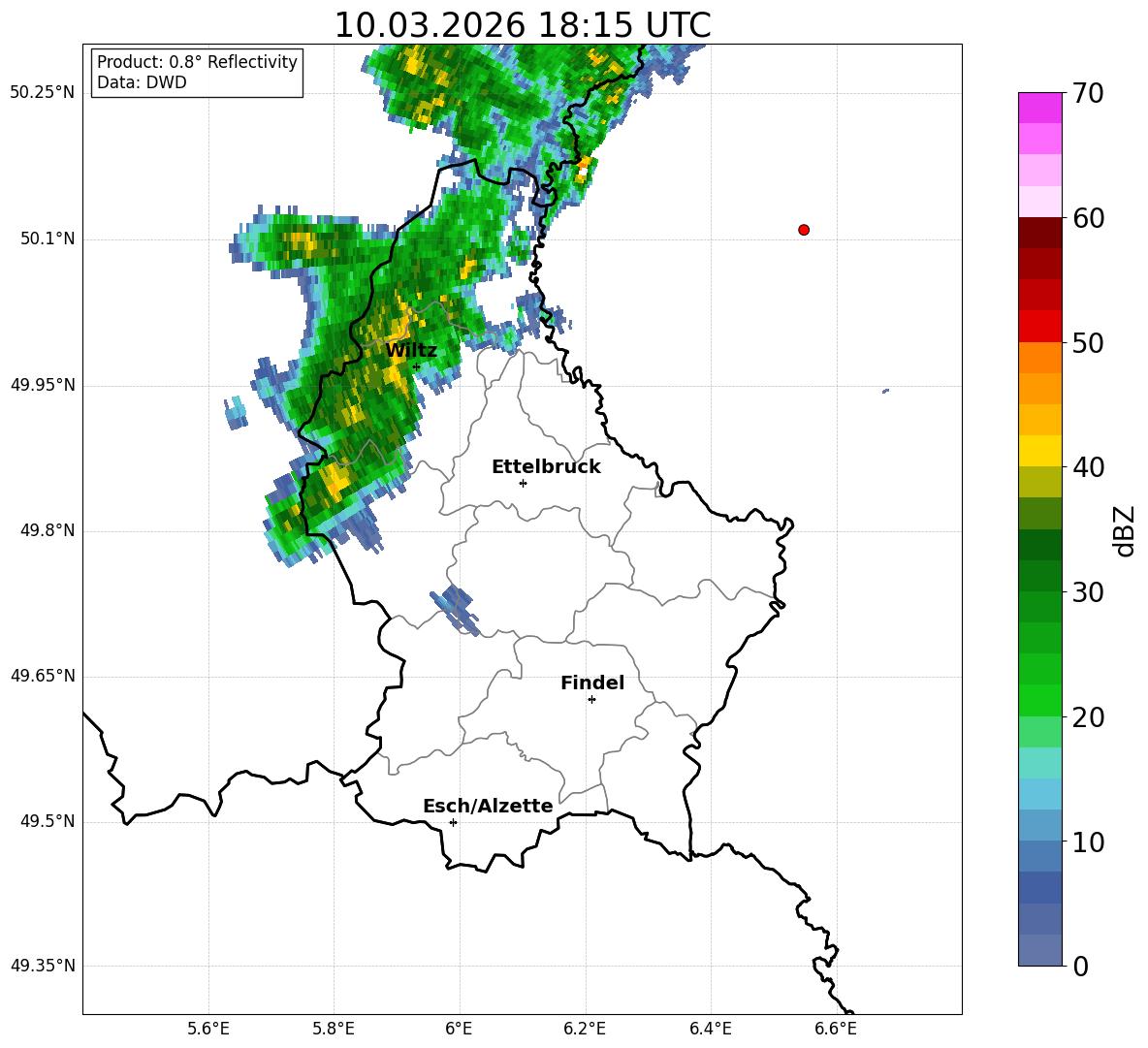This screenshot has height=1048, width=1148.
Task: Click the cross marker below Esch/Alzette
Action: point(453,822)
